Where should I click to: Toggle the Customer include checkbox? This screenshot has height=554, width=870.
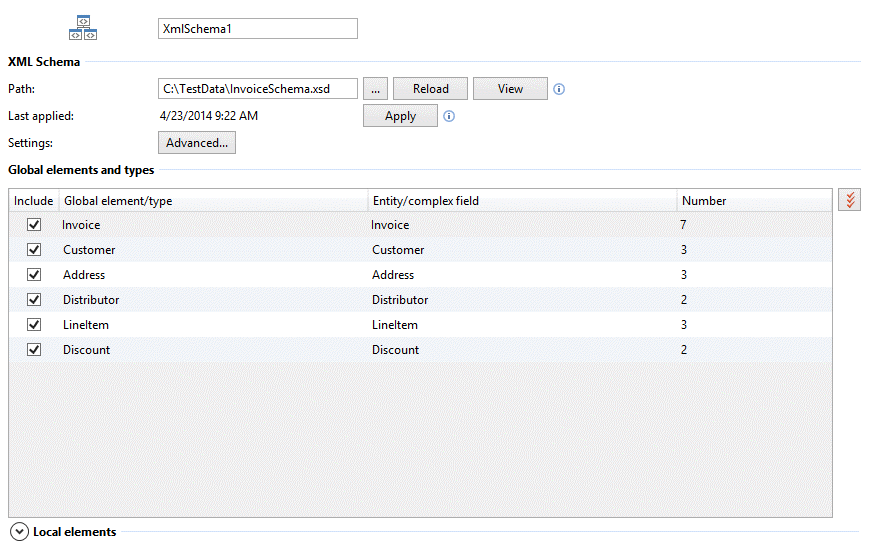[34, 250]
